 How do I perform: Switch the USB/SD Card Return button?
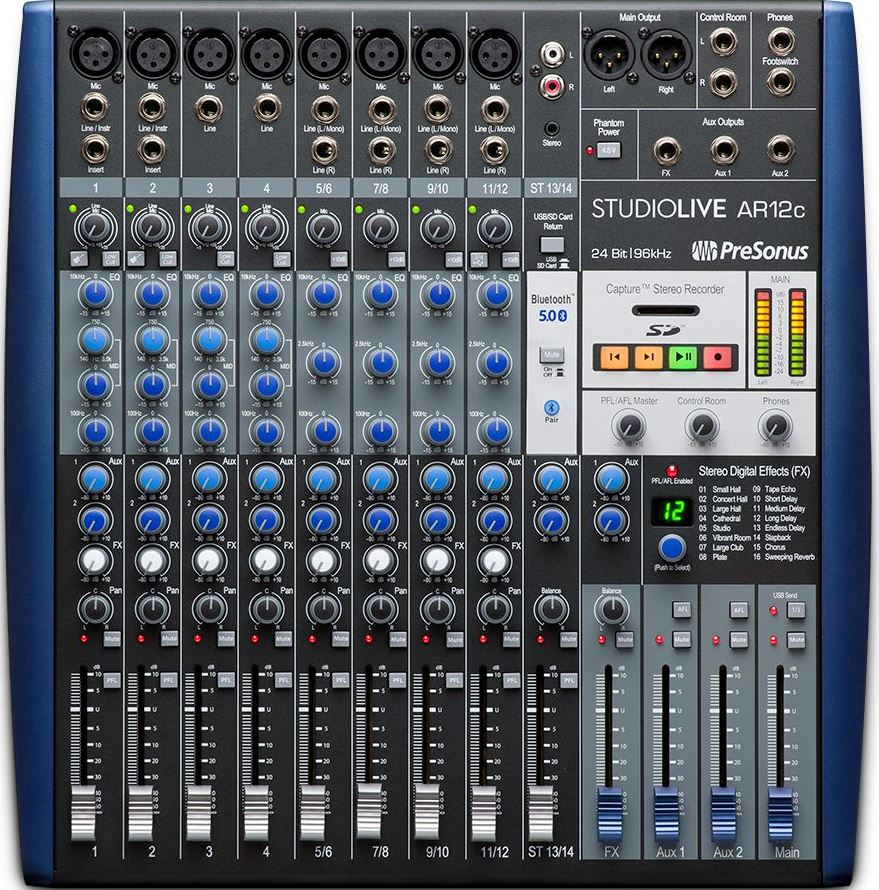tap(552, 245)
